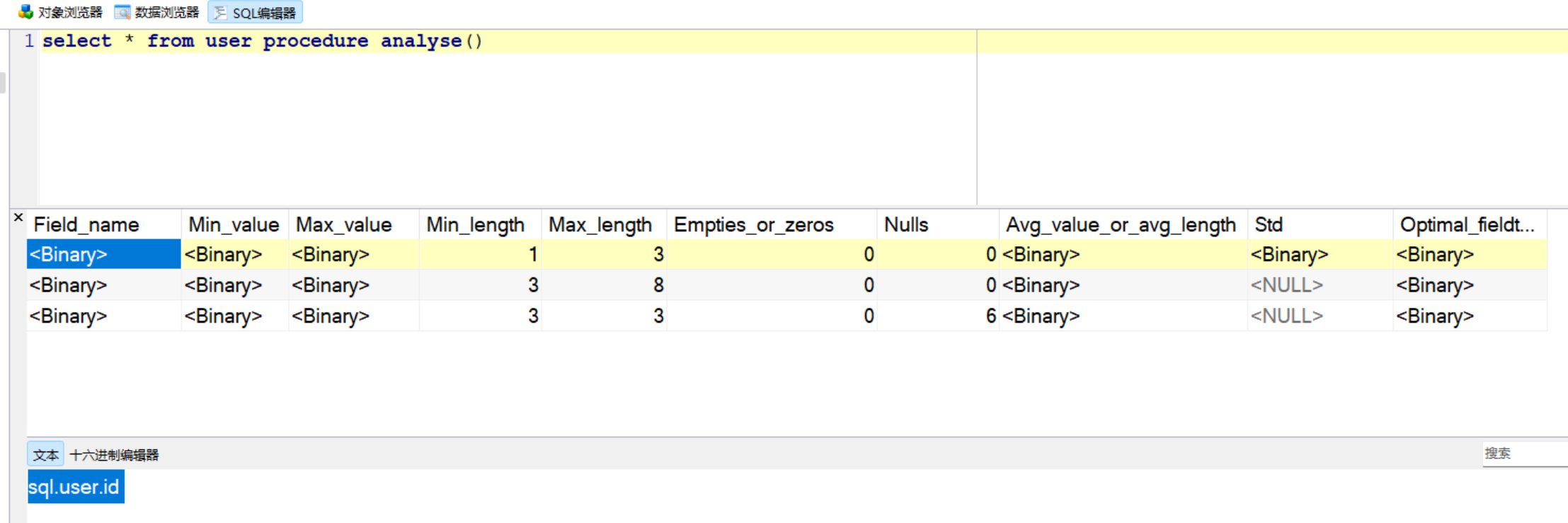1568x523 pixels.
Task: Click Nulls value 6 cell
Action: click(938, 316)
